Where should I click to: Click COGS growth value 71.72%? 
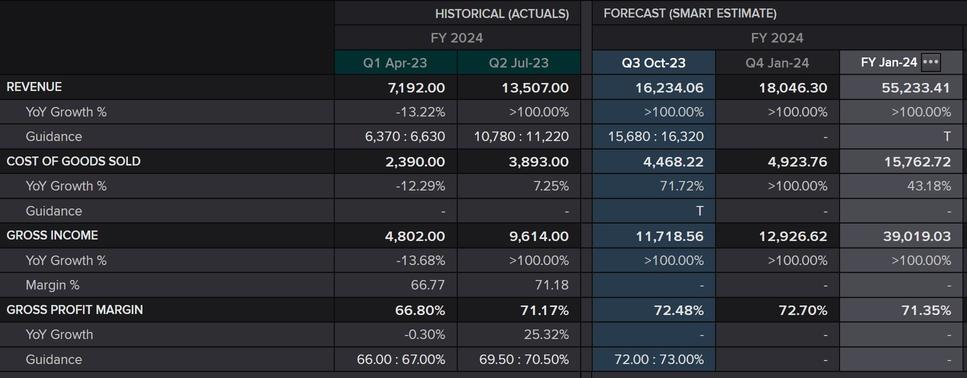682,186
